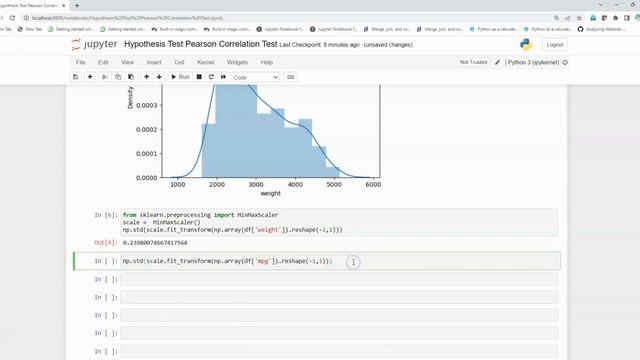Click the Logout button
The height and width of the screenshot is (360, 640).
click(x=555, y=44)
